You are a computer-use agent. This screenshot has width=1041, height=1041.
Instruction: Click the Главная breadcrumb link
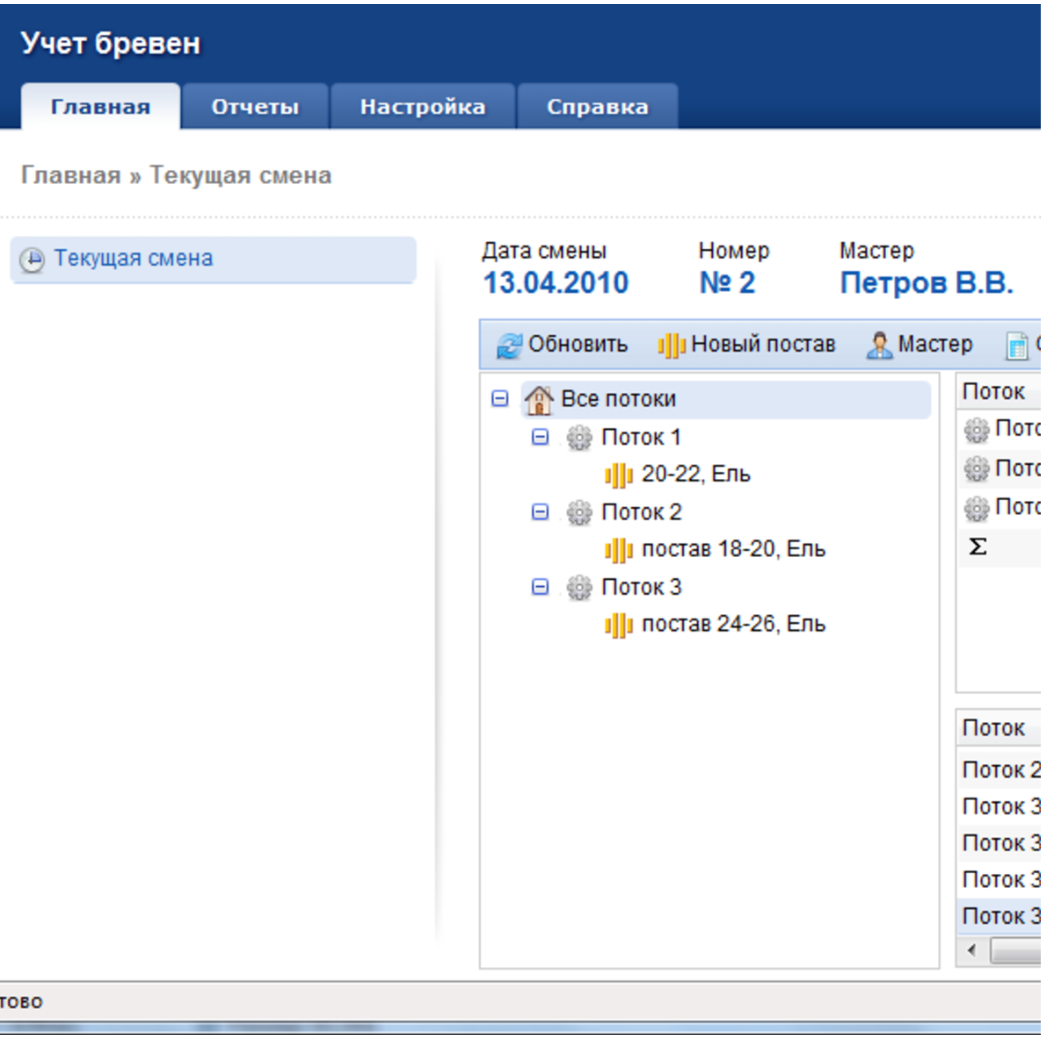click(x=70, y=176)
